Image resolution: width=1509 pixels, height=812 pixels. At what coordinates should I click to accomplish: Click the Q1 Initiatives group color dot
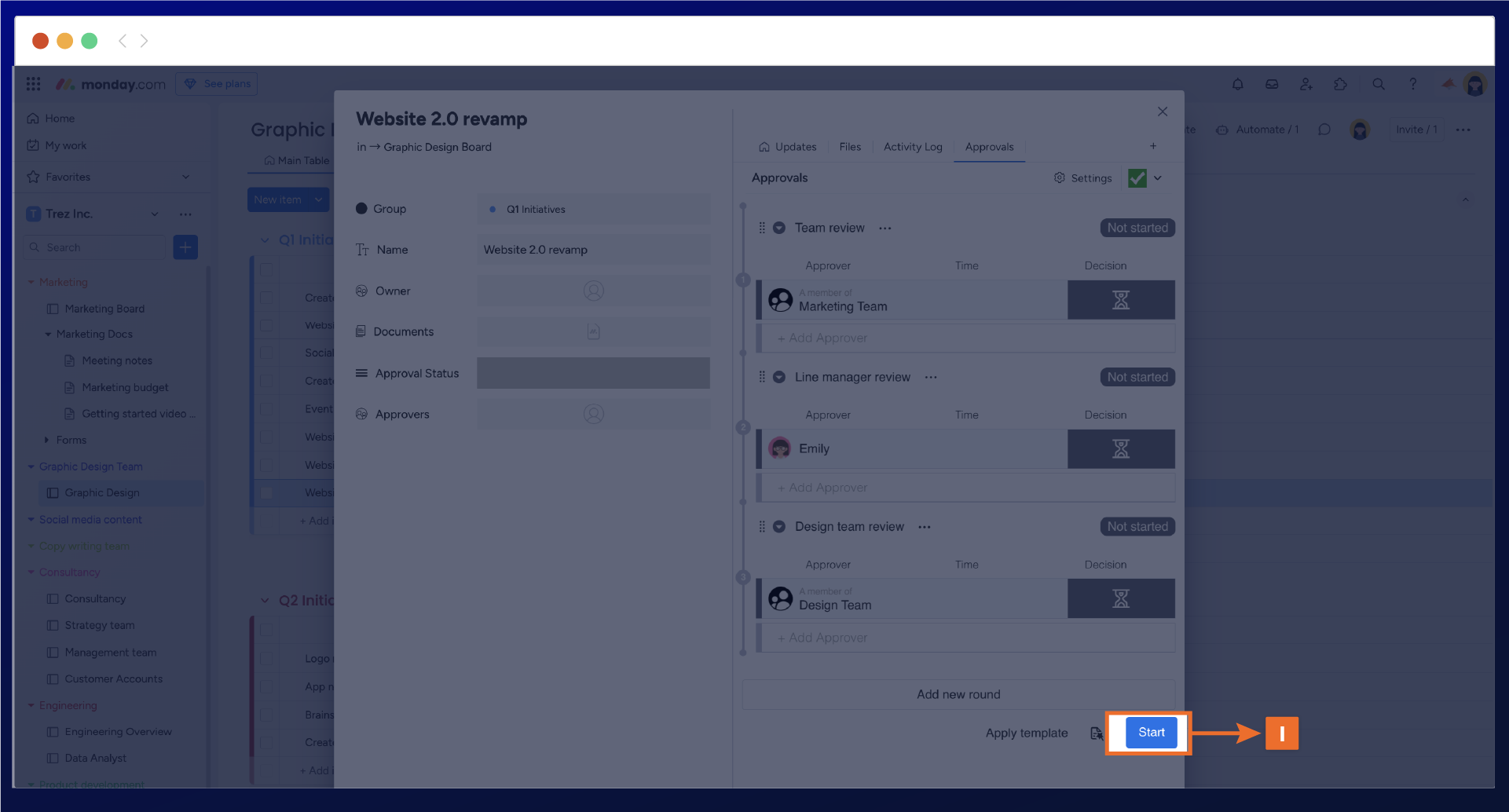[x=493, y=210]
